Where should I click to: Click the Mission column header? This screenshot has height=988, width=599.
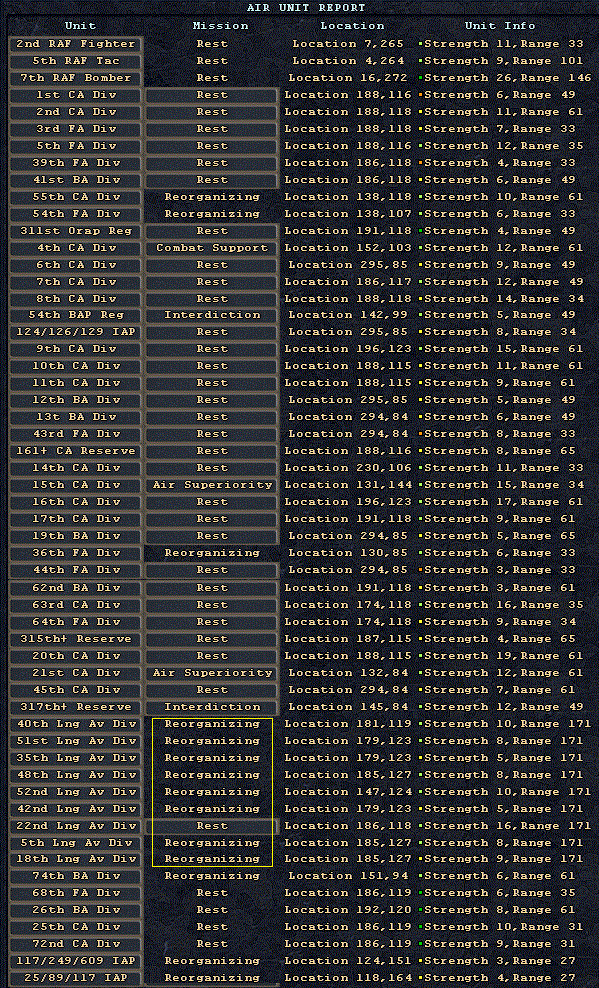220,26
